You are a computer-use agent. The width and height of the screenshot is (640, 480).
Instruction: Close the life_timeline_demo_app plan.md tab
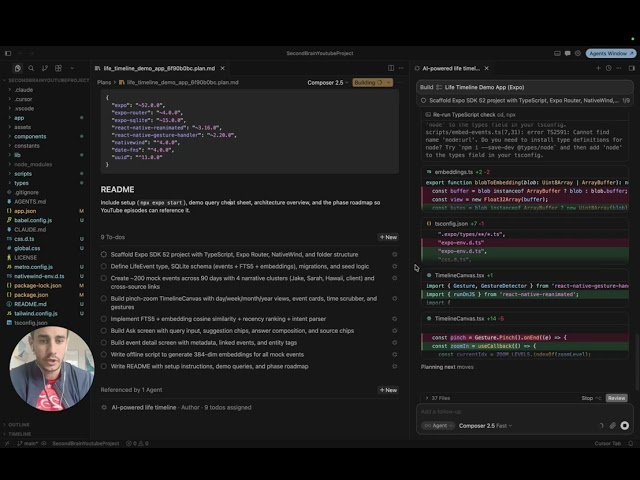pos(222,68)
